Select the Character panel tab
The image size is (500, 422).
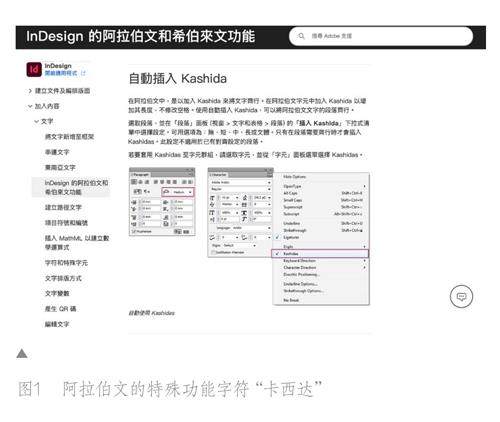click(x=219, y=174)
